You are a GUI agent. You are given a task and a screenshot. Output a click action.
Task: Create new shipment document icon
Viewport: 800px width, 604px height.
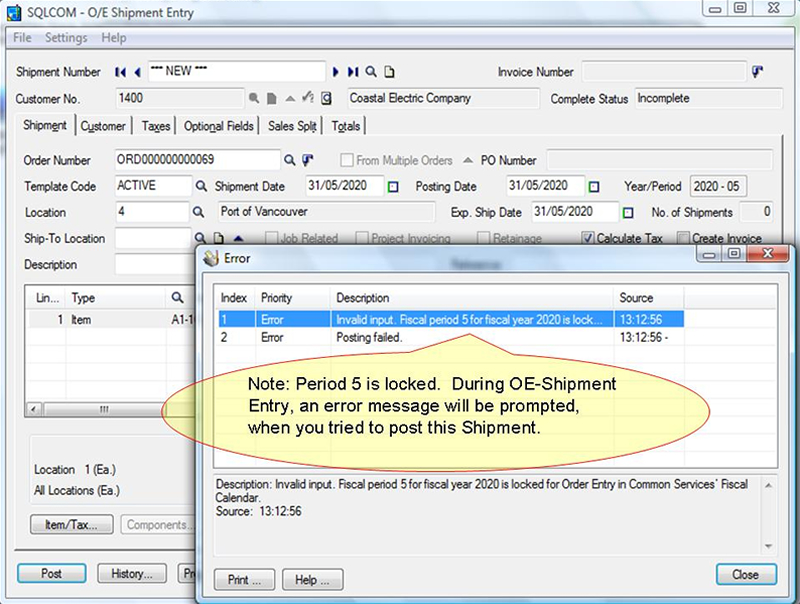pos(389,72)
